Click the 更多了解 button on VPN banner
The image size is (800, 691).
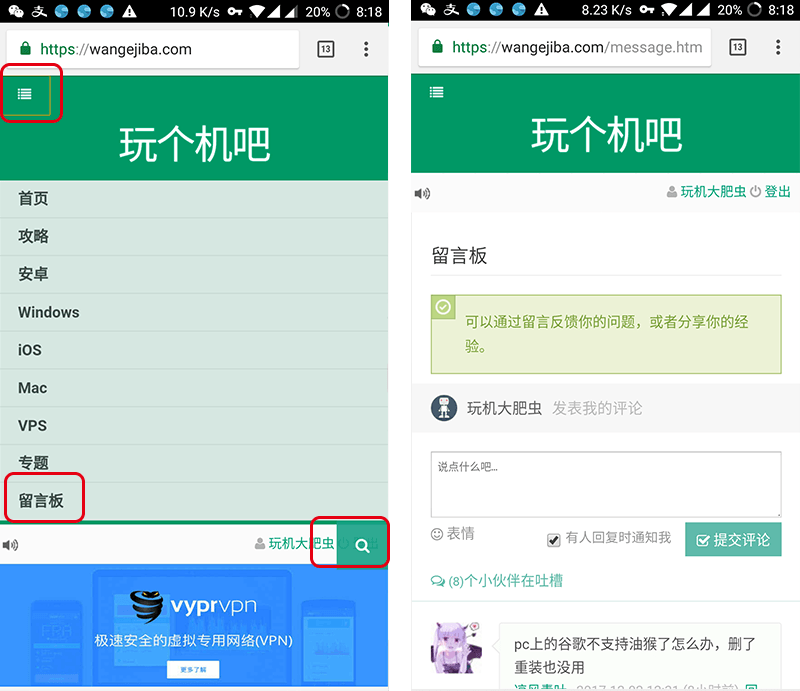click(x=193, y=668)
